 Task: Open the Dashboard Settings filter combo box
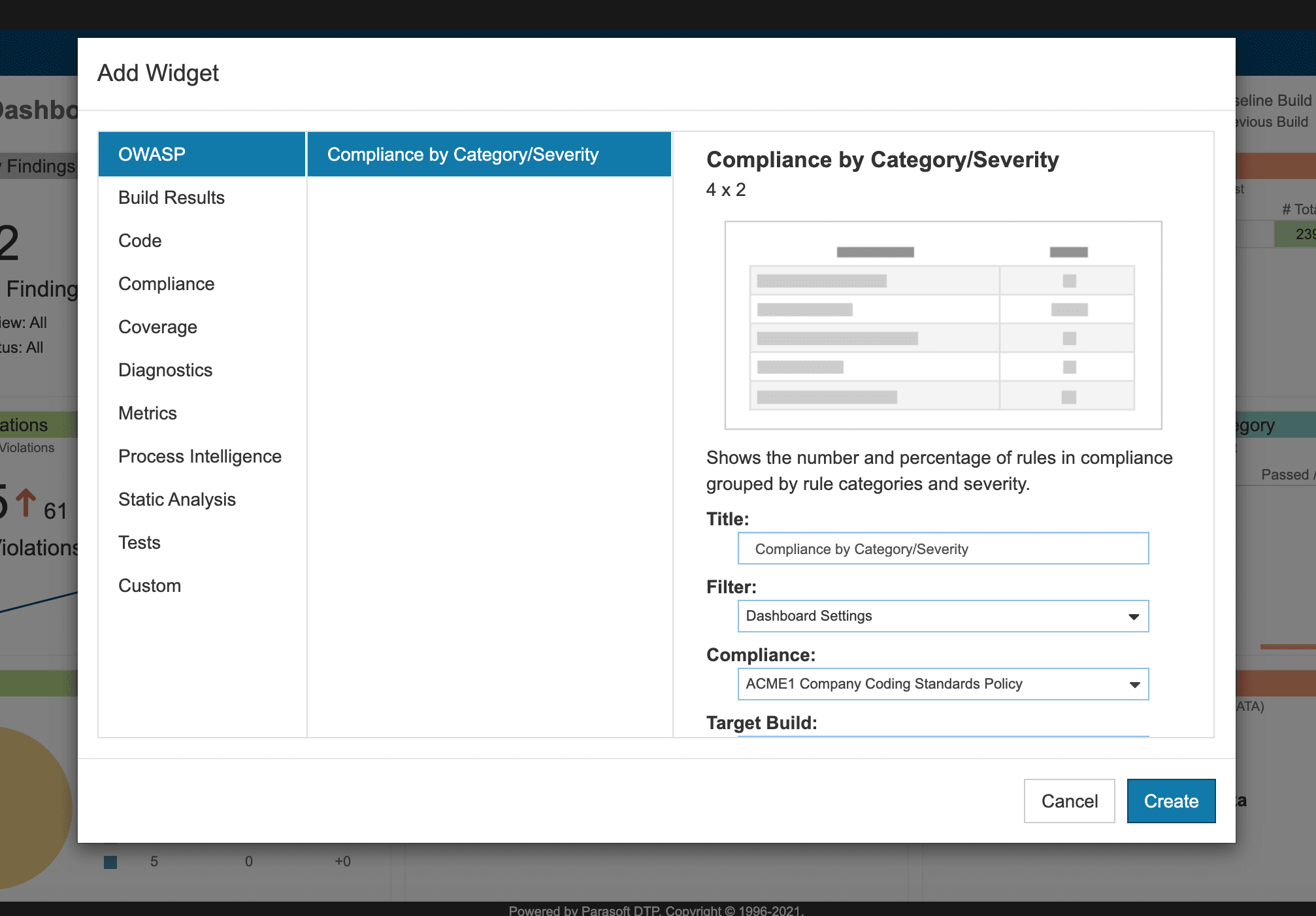click(943, 616)
